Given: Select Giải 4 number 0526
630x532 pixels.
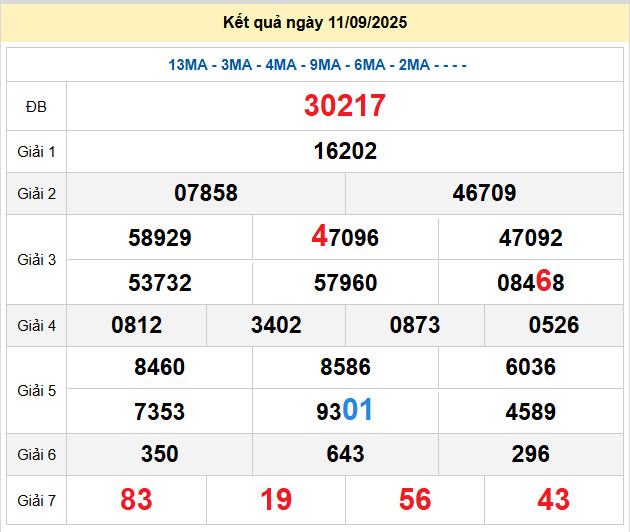Looking at the screenshot, I should click(x=554, y=326).
